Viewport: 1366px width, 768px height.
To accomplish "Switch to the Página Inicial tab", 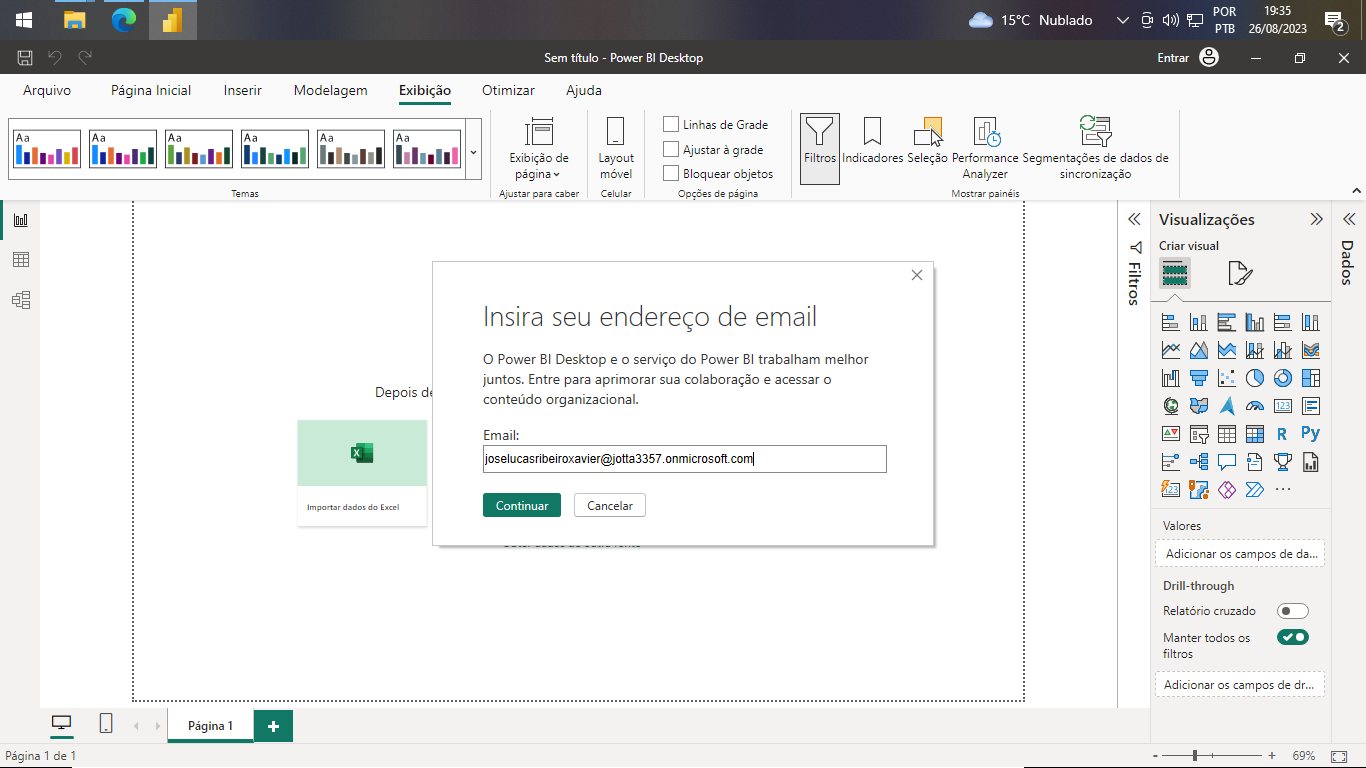I will pyautogui.click(x=151, y=90).
